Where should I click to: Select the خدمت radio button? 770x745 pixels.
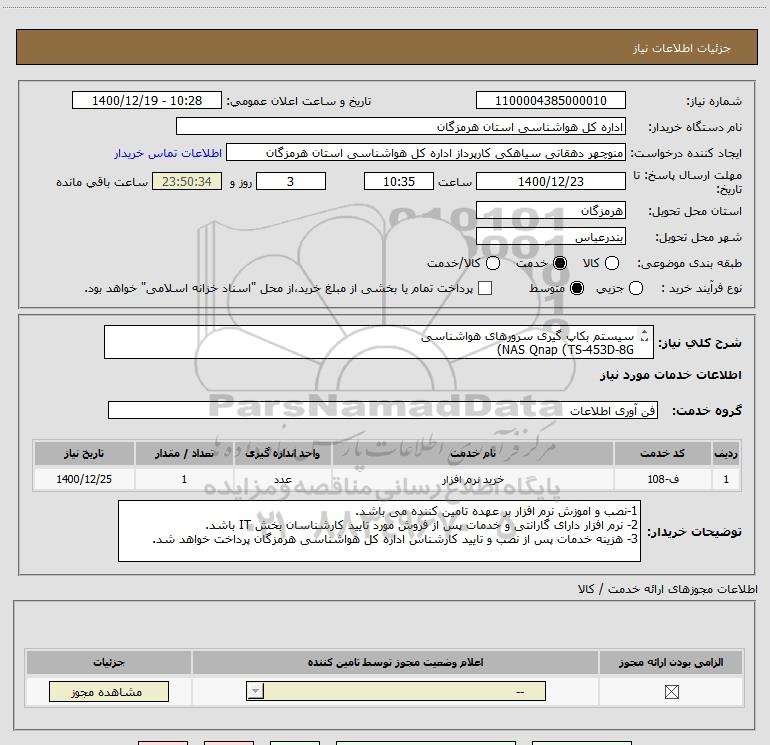(x=560, y=263)
